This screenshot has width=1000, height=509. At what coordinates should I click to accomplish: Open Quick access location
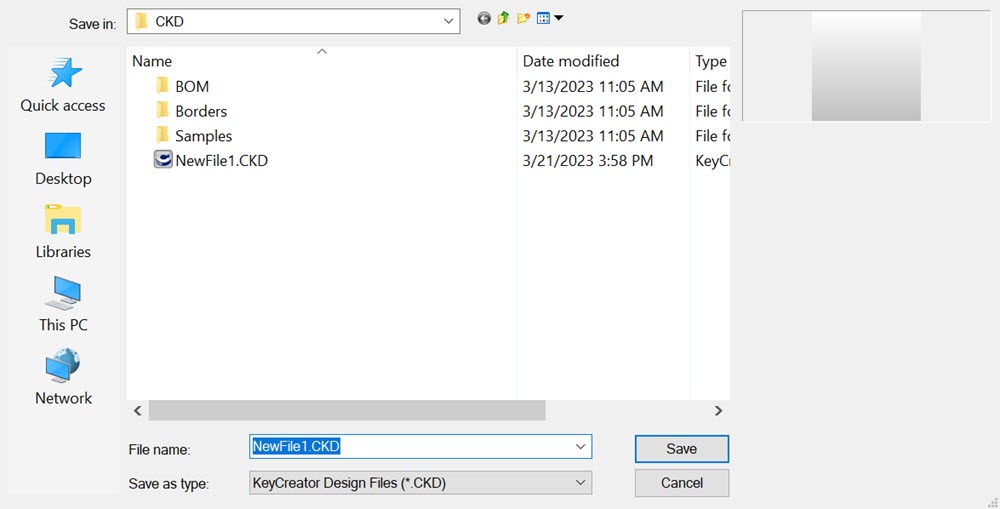[x=63, y=85]
